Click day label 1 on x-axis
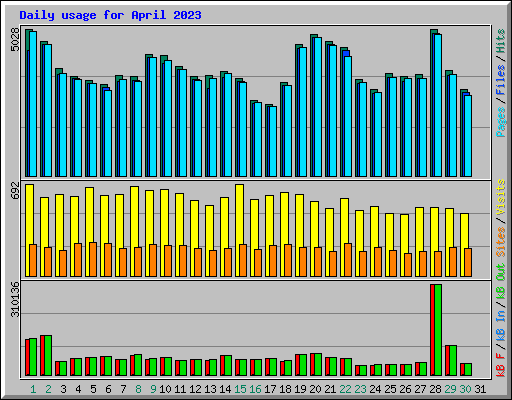Screen dimensions: 512x400 click(x=33, y=389)
